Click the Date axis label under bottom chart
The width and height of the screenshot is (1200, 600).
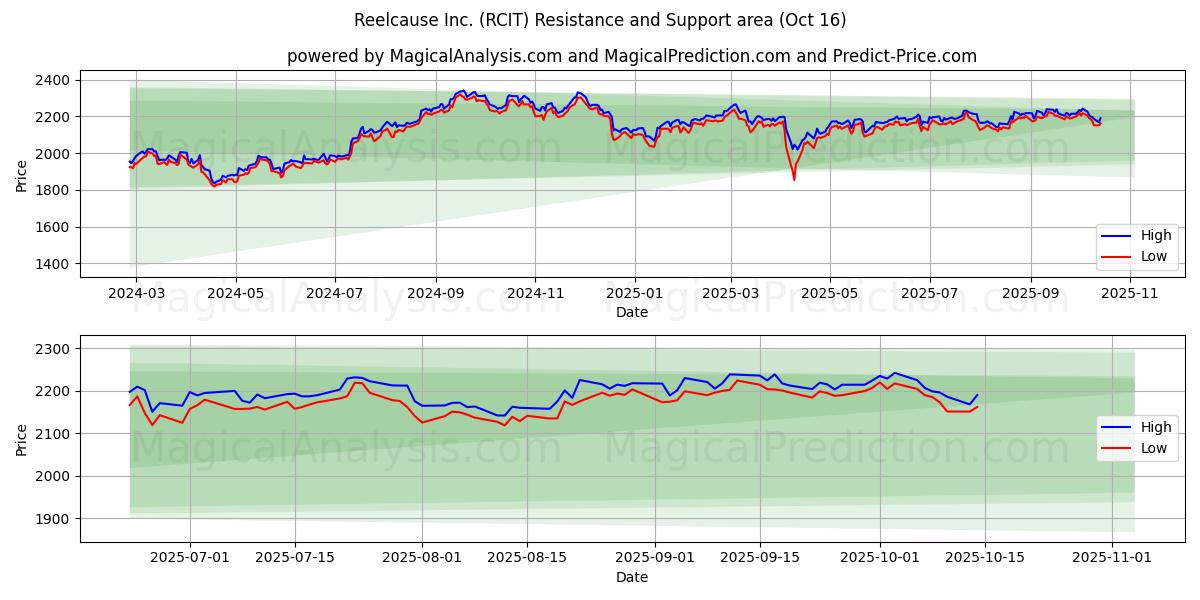pyautogui.click(x=631, y=577)
